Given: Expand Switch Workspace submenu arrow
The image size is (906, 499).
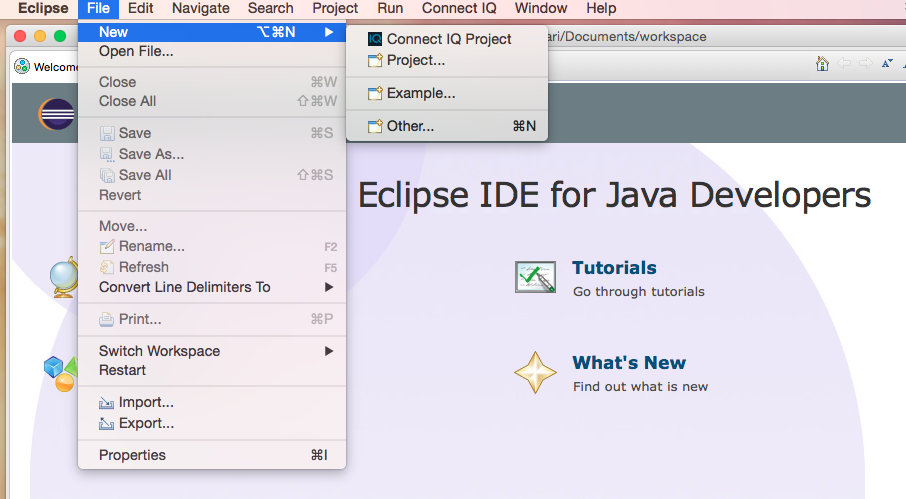Looking at the screenshot, I should 329,351.
